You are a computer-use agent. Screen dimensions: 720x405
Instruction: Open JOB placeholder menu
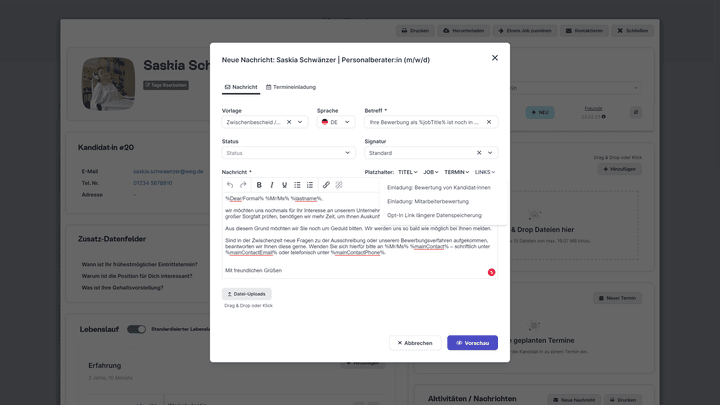coord(431,172)
